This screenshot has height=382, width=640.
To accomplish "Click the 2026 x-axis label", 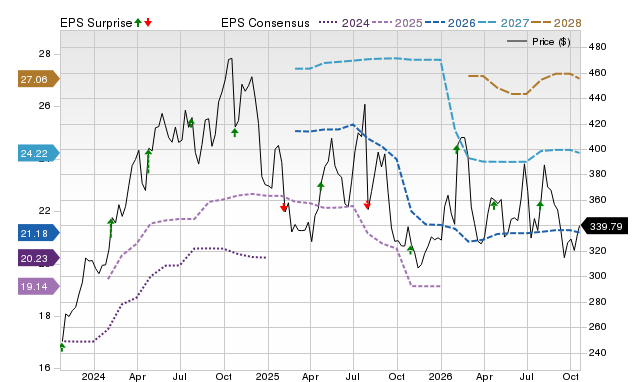I will (440, 377).
